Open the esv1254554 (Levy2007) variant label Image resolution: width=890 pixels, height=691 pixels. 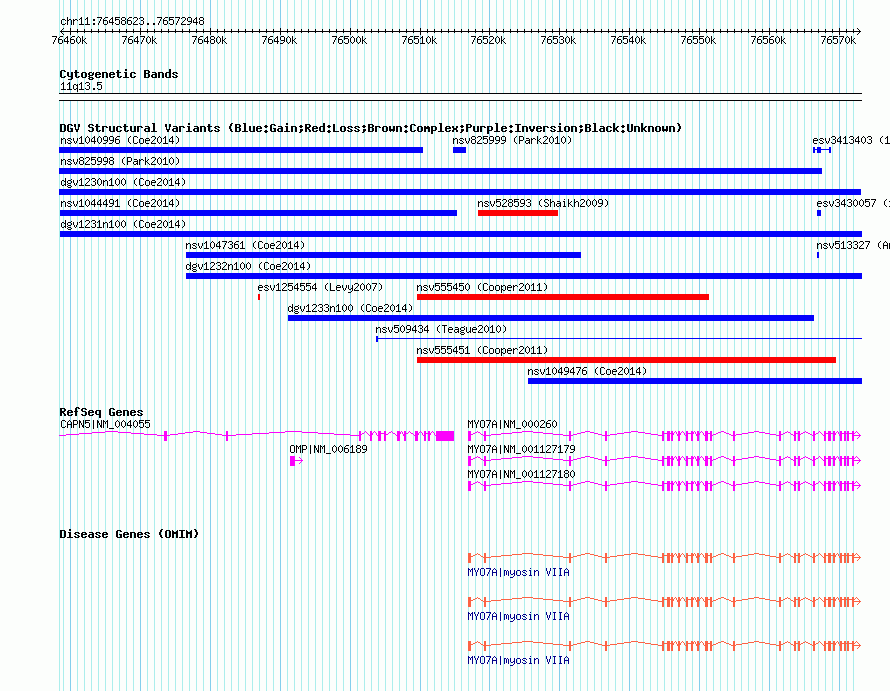pos(320,287)
